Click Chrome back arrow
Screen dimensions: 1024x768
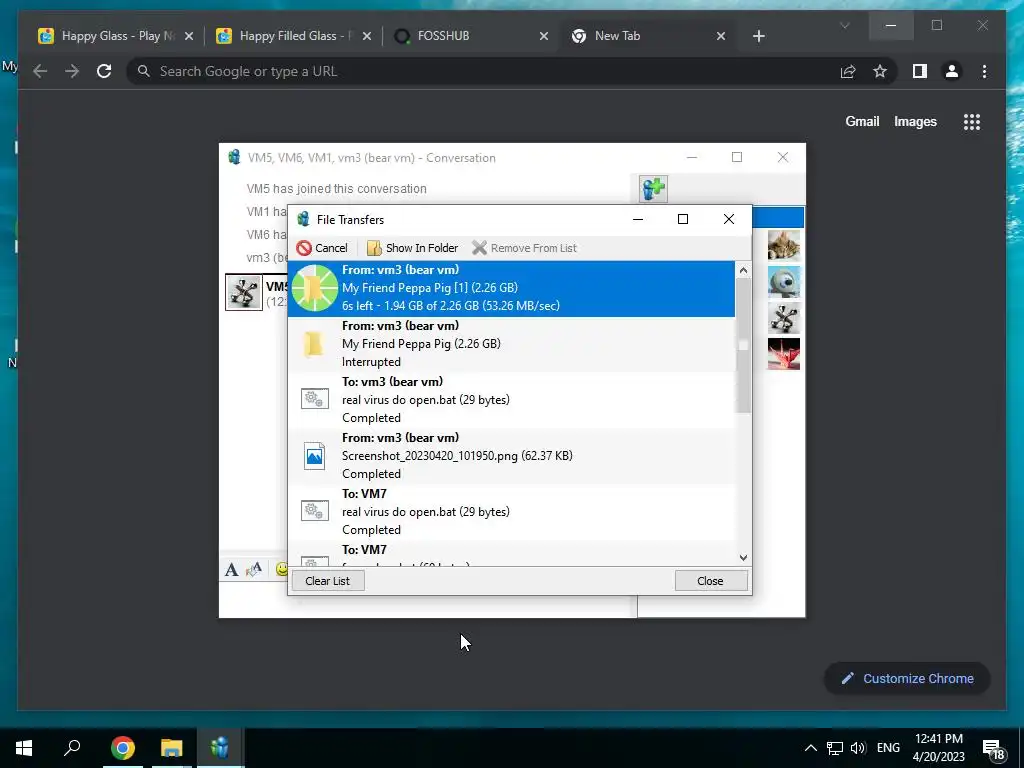[40, 71]
